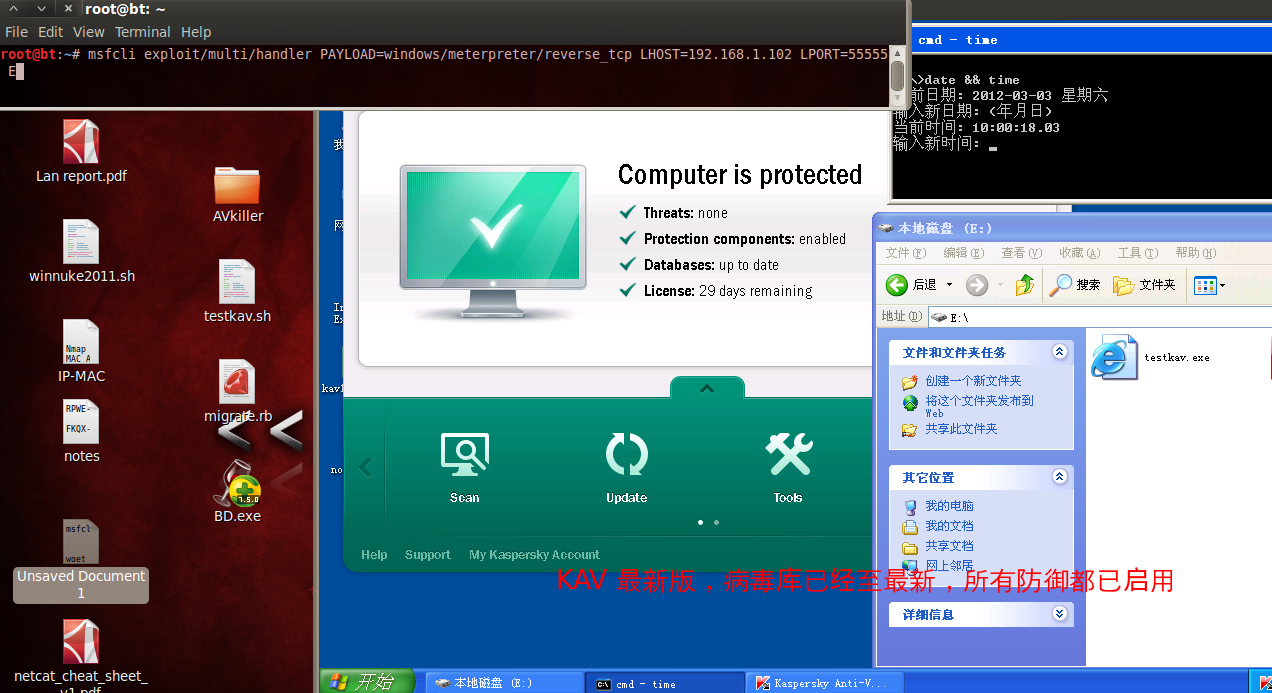Open terminal Edit menu
This screenshot has height=693, width=1272.
click(x=51, y=32)
